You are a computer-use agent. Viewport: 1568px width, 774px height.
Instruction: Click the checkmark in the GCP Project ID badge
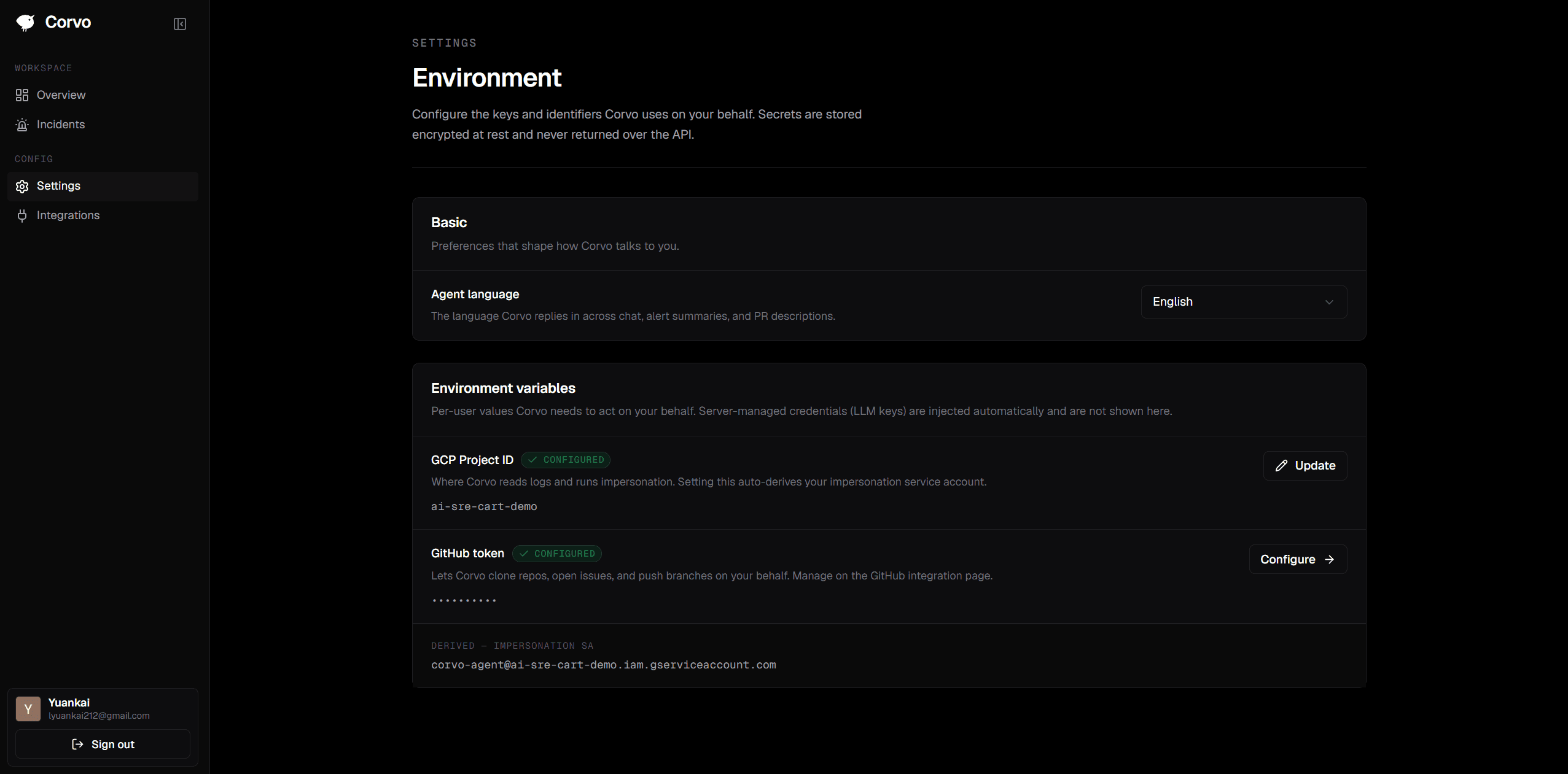(532, 460)
